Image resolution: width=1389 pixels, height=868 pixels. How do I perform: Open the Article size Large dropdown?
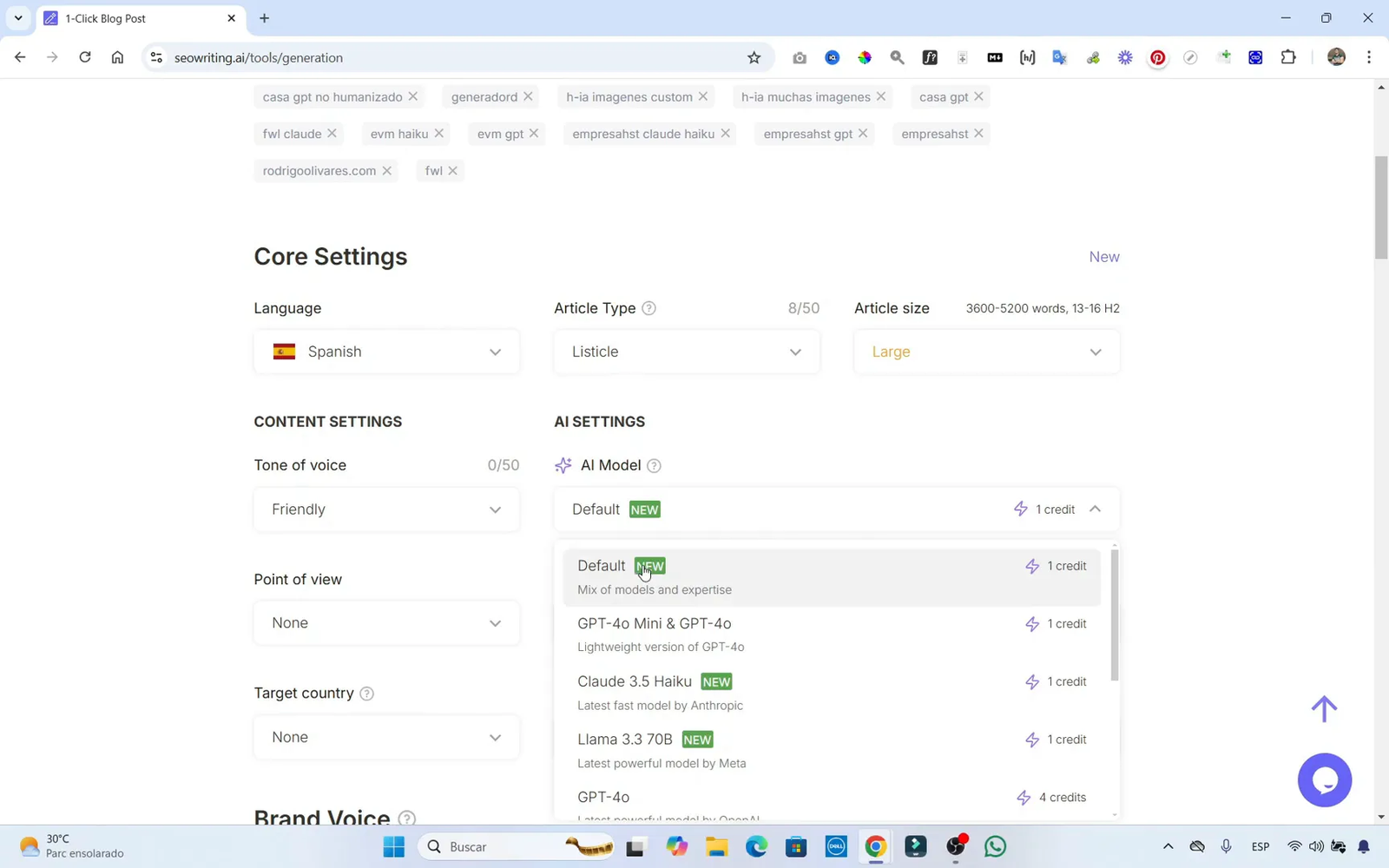(x=986, y=352)
